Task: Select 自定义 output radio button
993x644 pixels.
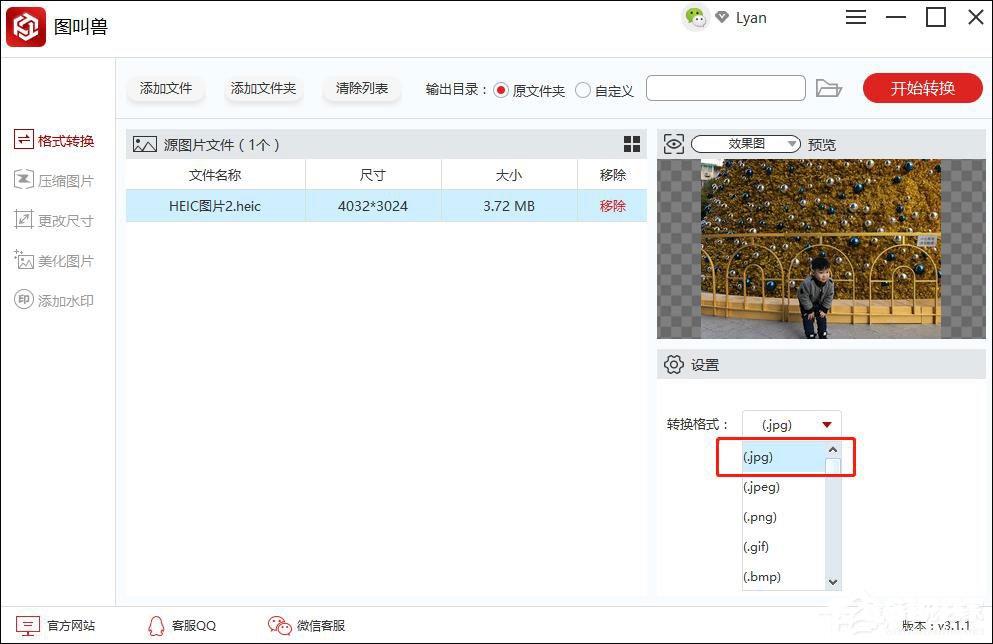Action: (x=583, y=90)
